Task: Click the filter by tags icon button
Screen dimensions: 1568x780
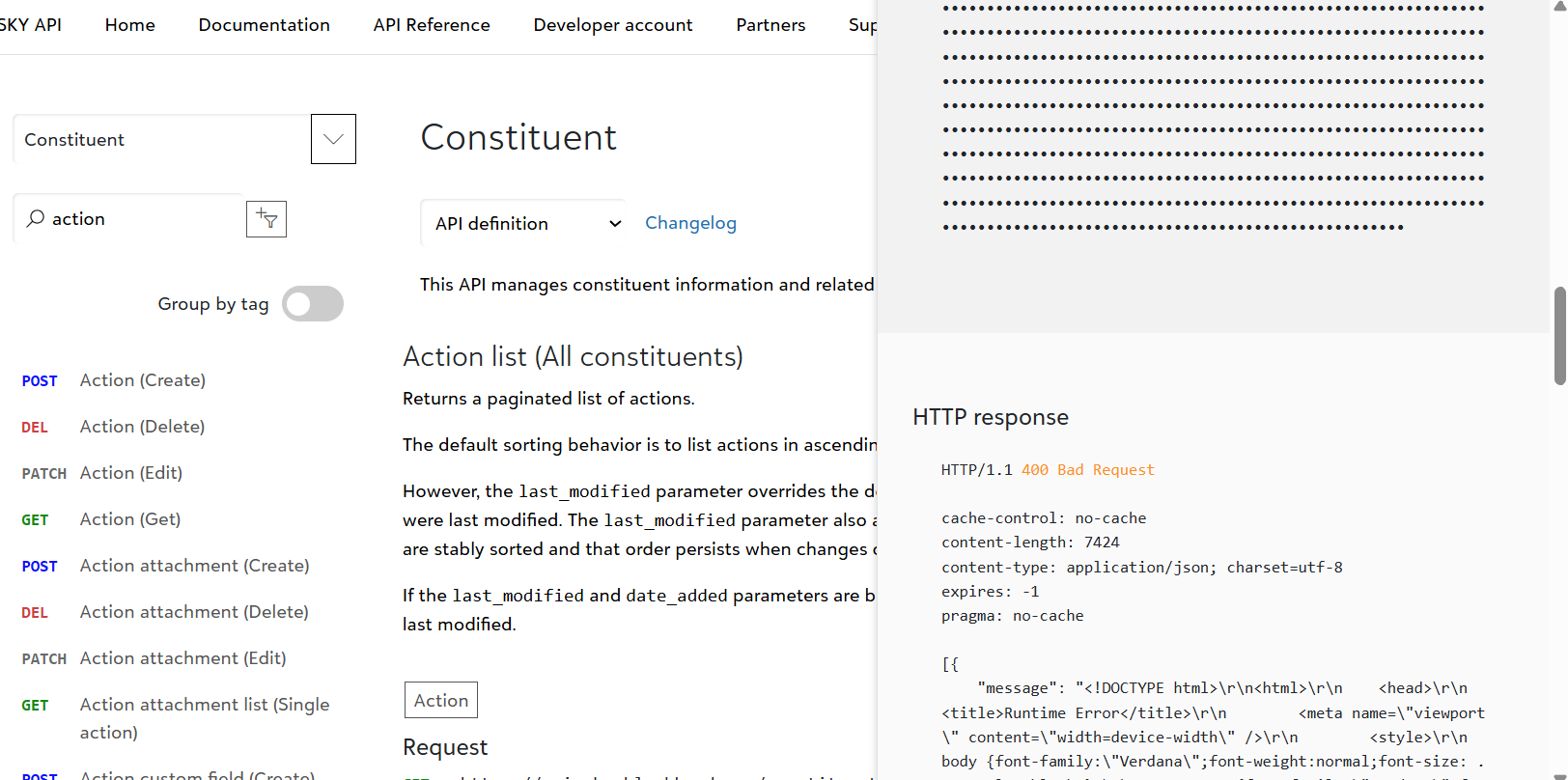Action: (266, 219)
